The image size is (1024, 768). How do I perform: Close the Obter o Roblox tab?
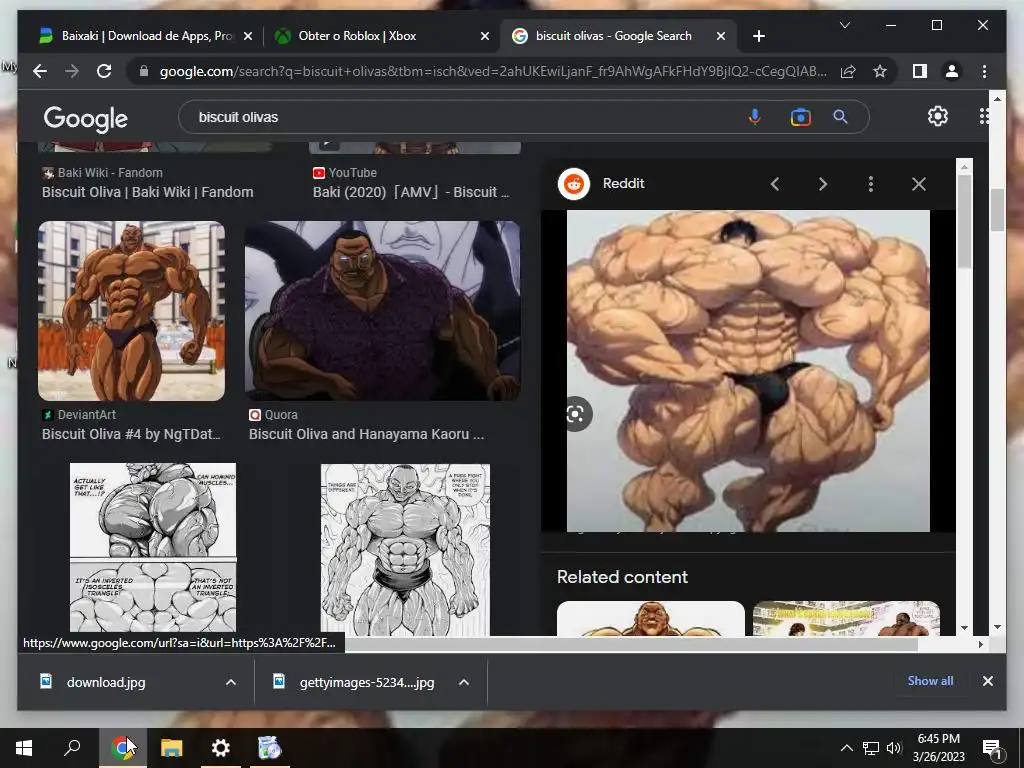coord(485,36)
